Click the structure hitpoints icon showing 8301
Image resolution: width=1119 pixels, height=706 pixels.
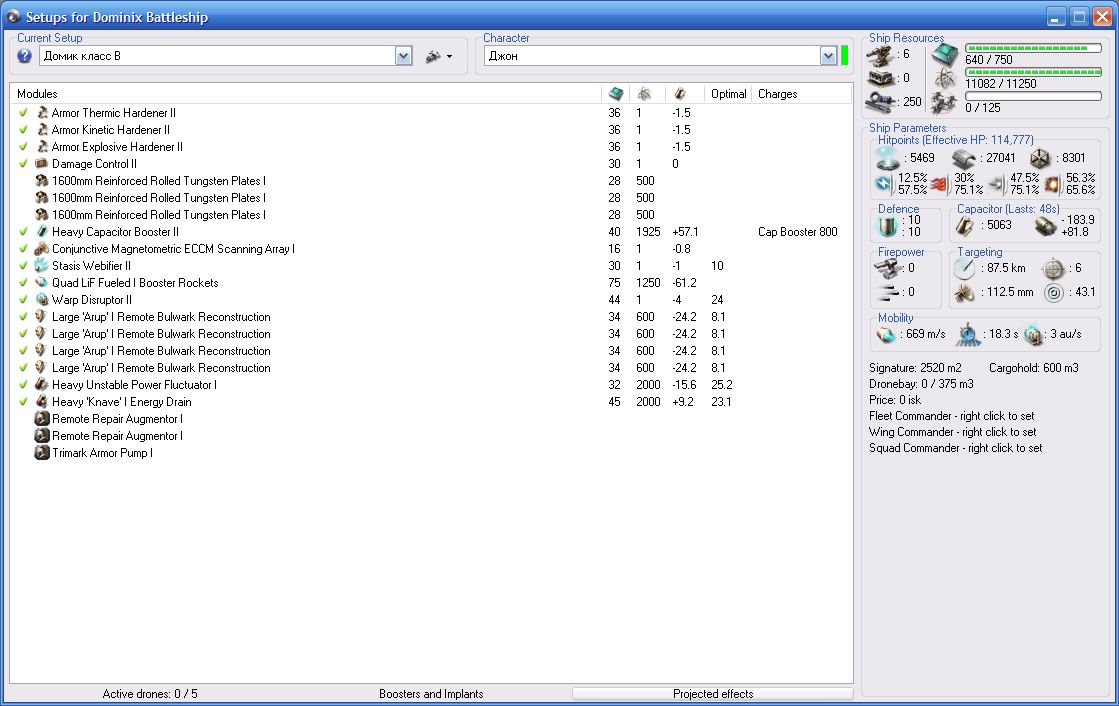point(1040,158)
